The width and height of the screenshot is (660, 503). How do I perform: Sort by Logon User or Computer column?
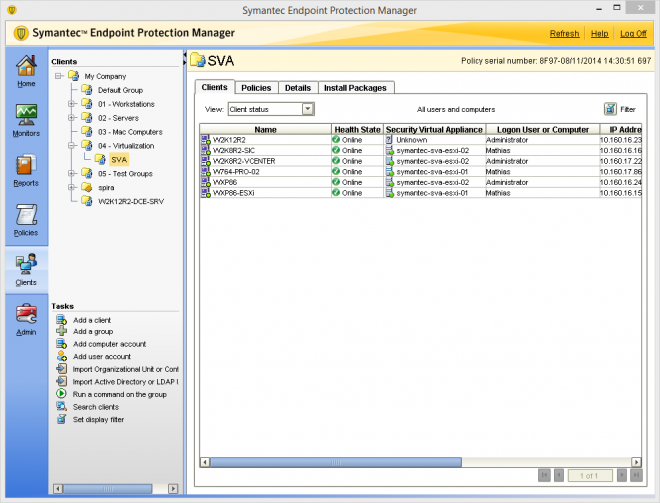tap(543, 129)
